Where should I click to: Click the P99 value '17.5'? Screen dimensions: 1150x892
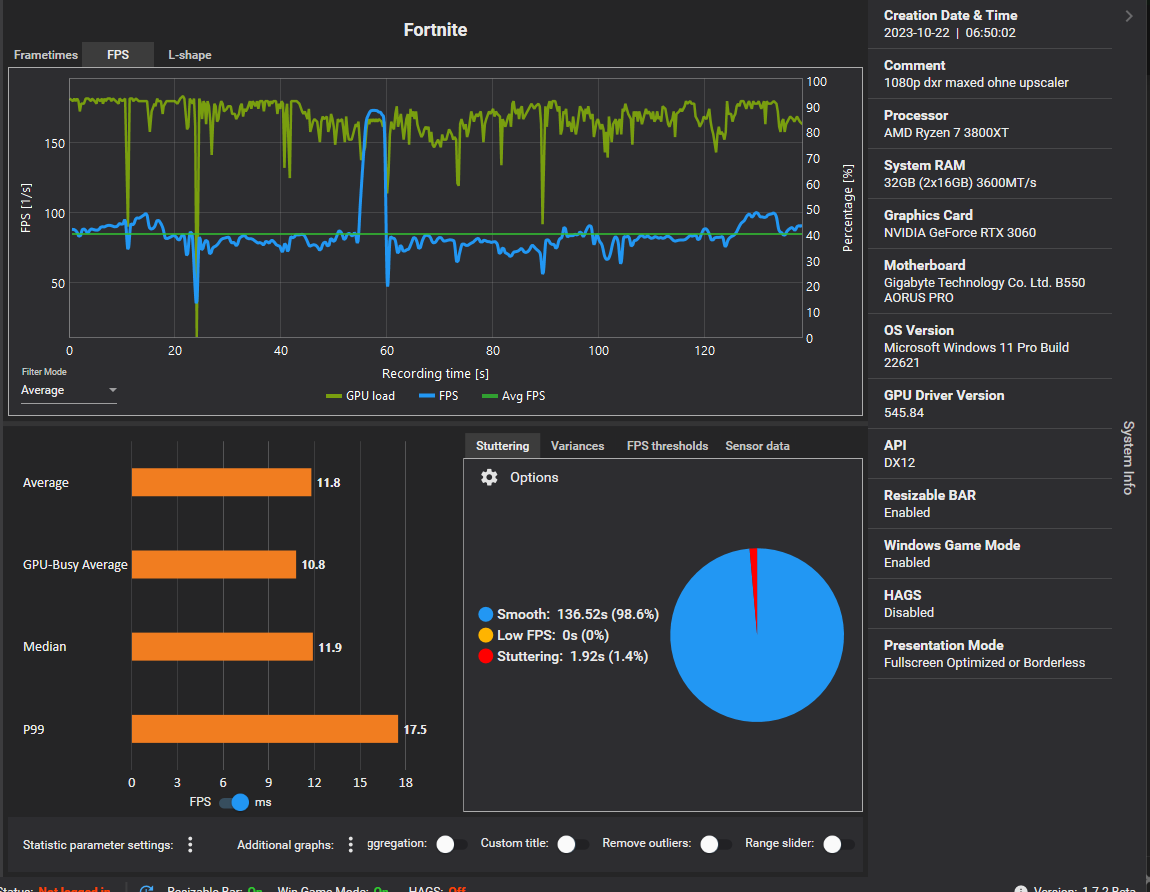(414, 729)
